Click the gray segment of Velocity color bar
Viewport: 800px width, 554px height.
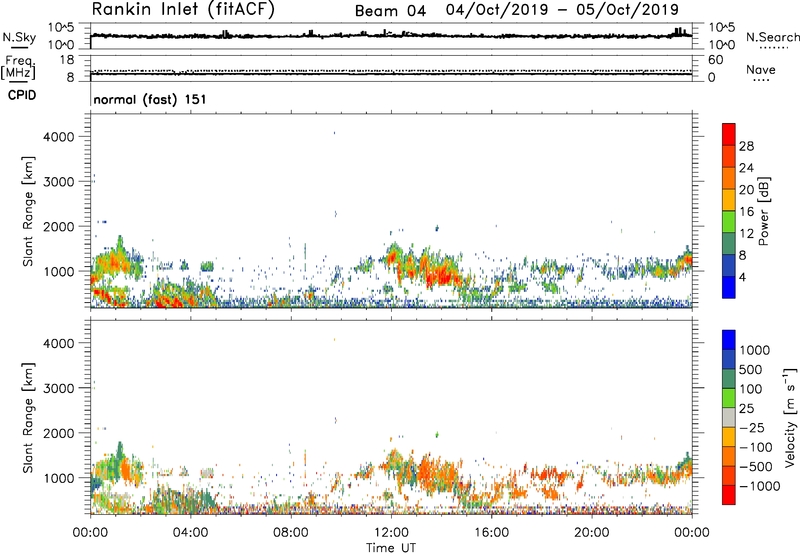729,417
